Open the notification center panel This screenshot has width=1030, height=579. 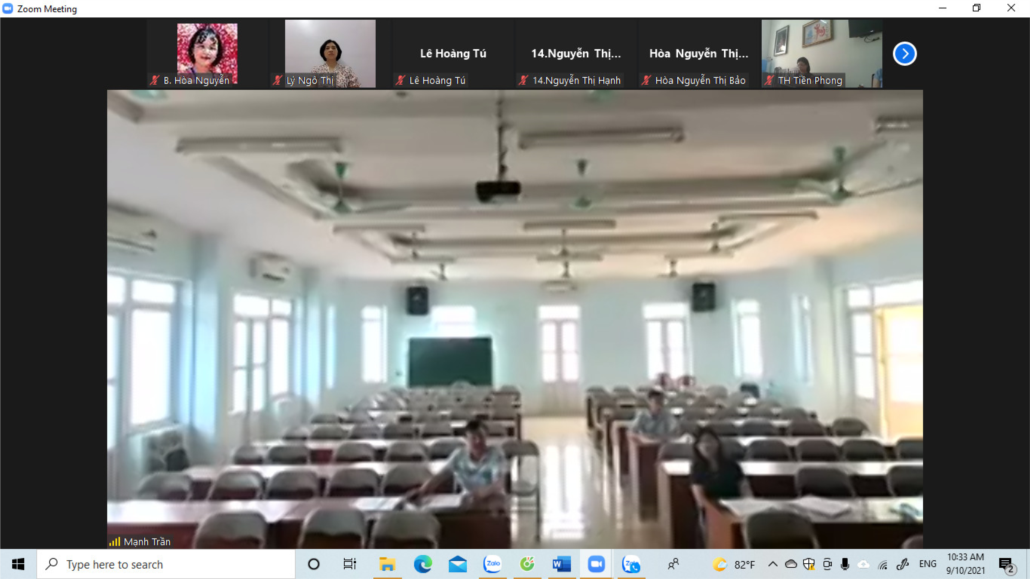point(1007,565)
